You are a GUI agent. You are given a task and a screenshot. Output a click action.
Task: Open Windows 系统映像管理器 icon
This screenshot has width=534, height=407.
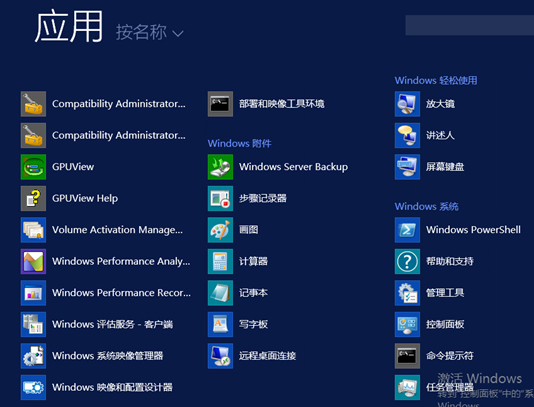[33, 356]
